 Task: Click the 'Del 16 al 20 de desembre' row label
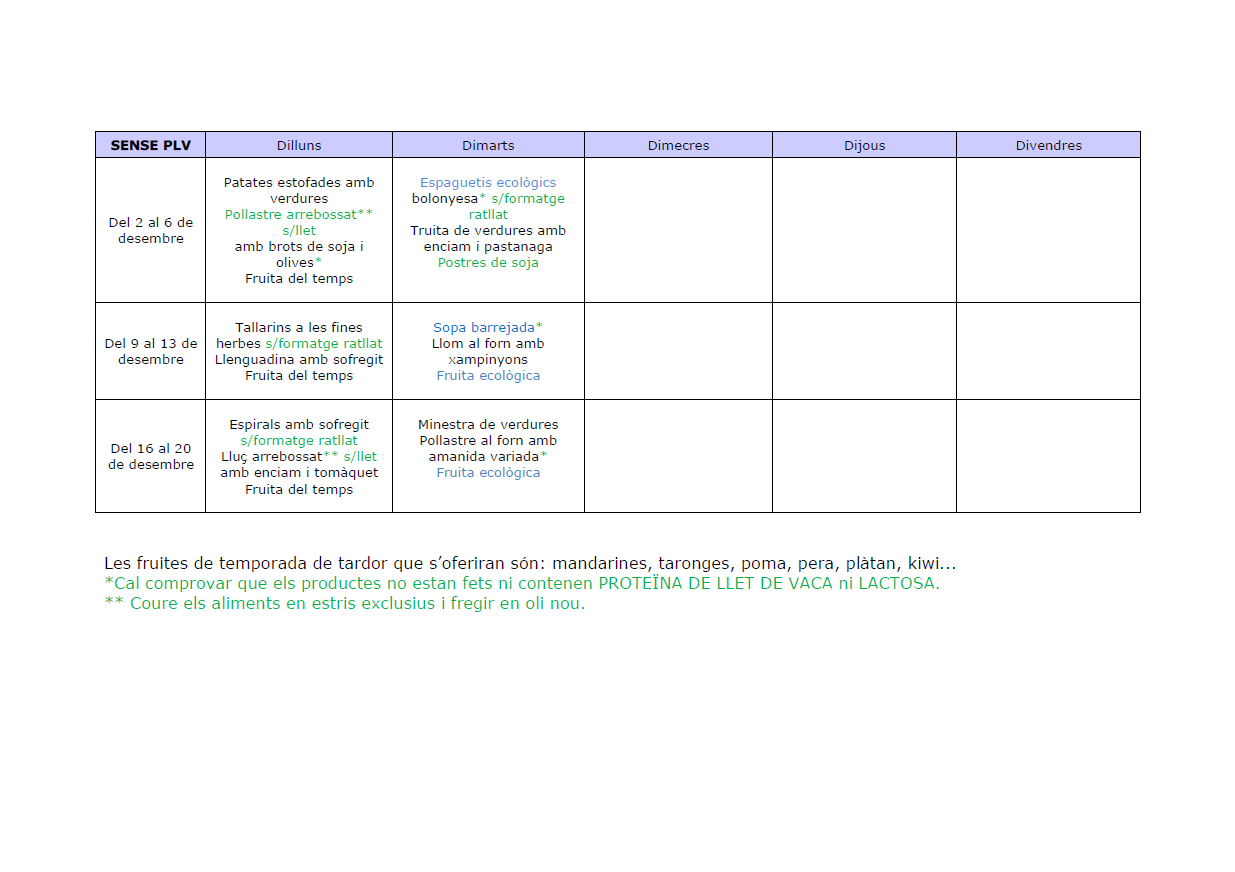point(151,456)
